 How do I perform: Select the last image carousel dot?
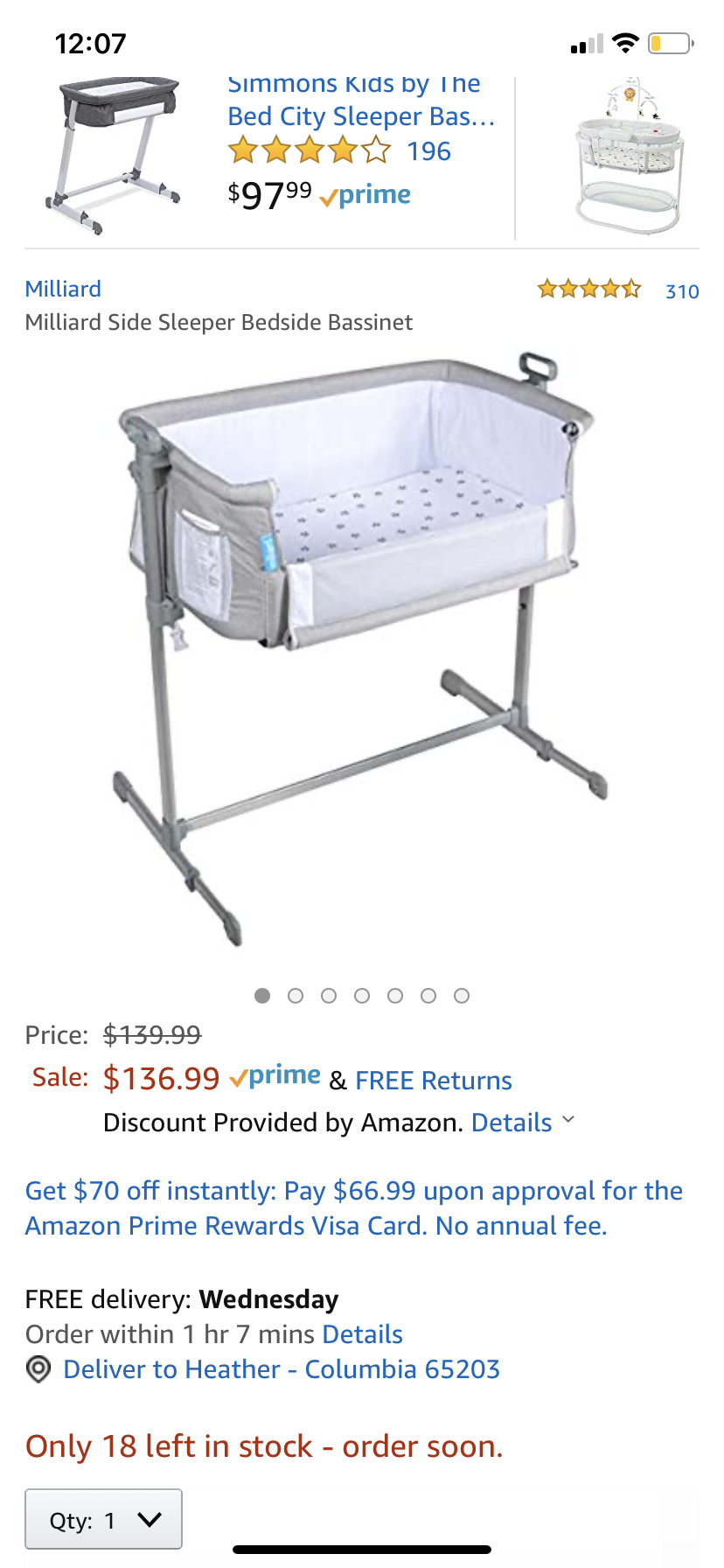[462, 996]
